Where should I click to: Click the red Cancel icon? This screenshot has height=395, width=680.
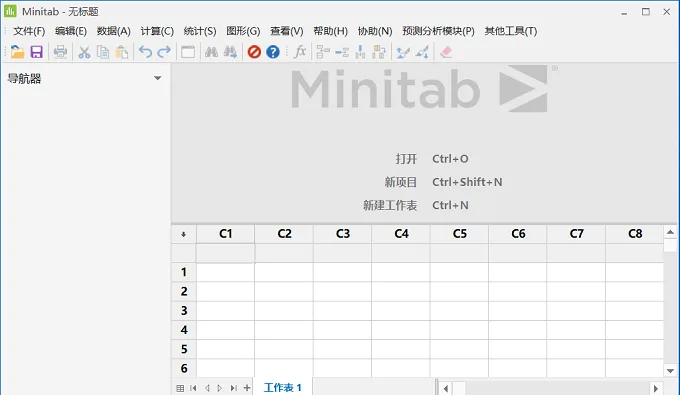(254, 52)
